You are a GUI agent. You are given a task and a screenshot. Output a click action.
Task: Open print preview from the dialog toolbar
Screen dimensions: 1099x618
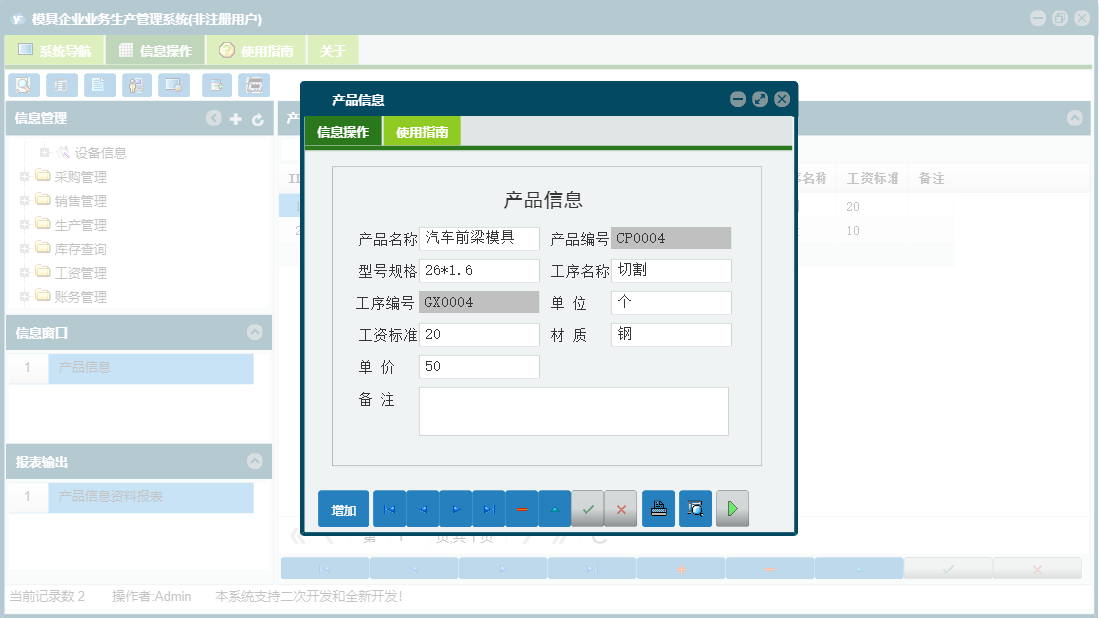click(x=695, y=508)
